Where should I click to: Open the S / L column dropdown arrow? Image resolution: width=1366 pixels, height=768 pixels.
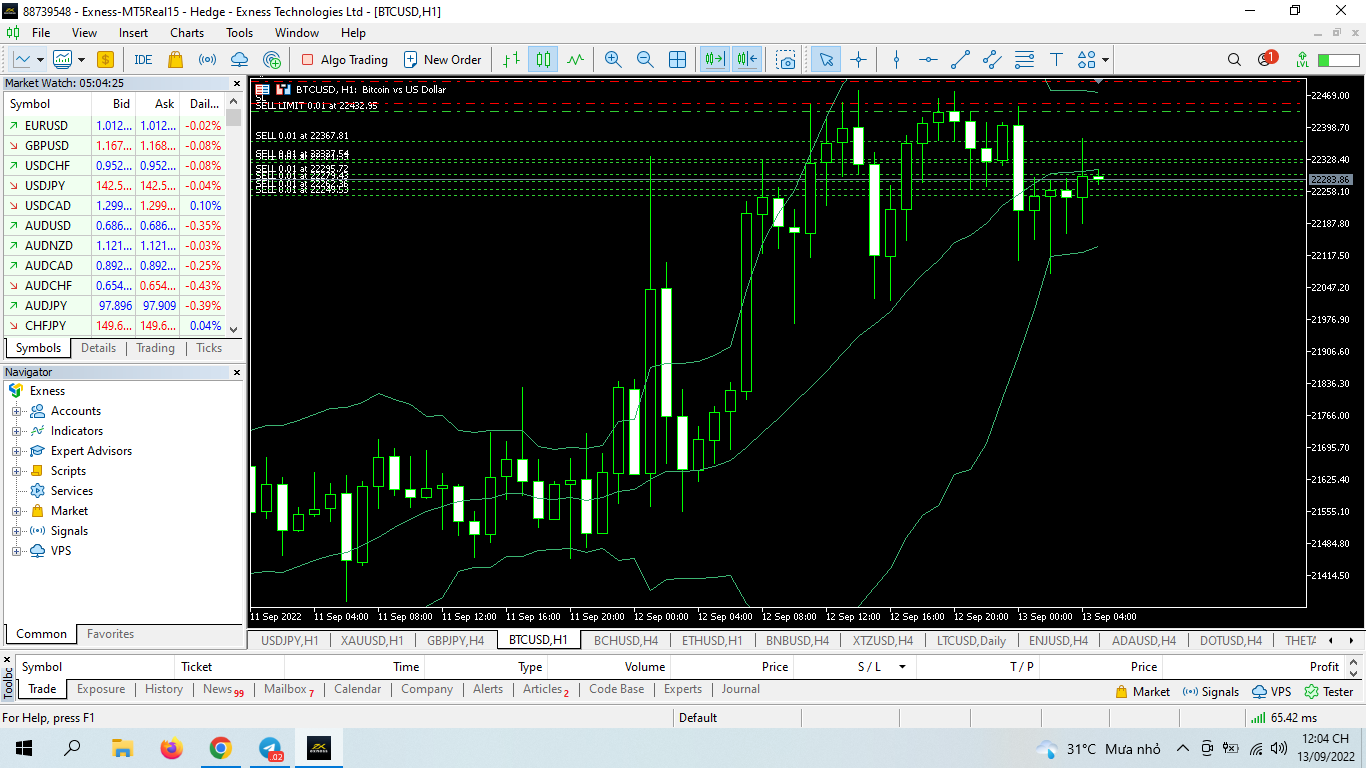(x=902, y=667)
